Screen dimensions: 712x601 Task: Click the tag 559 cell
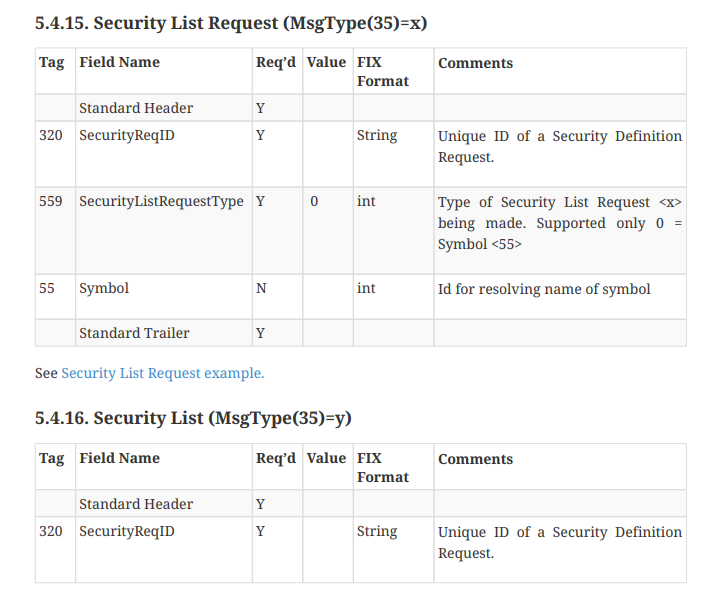click(x=55, y=231)
